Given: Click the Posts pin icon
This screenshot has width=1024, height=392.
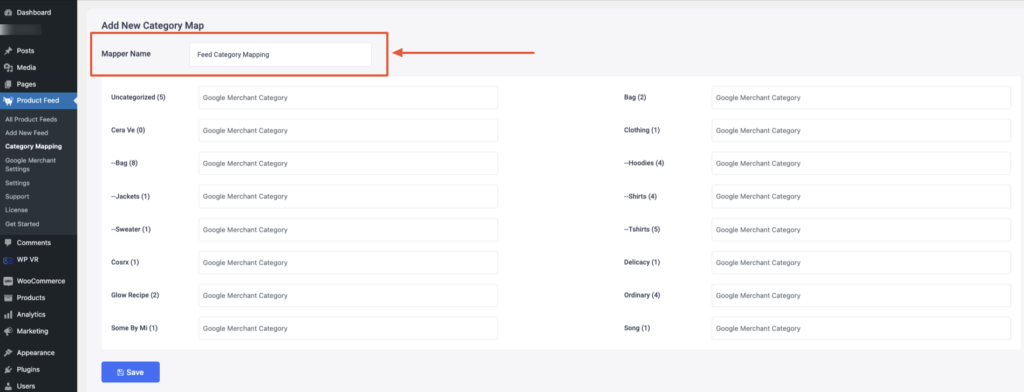Looking at the screenshot, I should [8, 51].
